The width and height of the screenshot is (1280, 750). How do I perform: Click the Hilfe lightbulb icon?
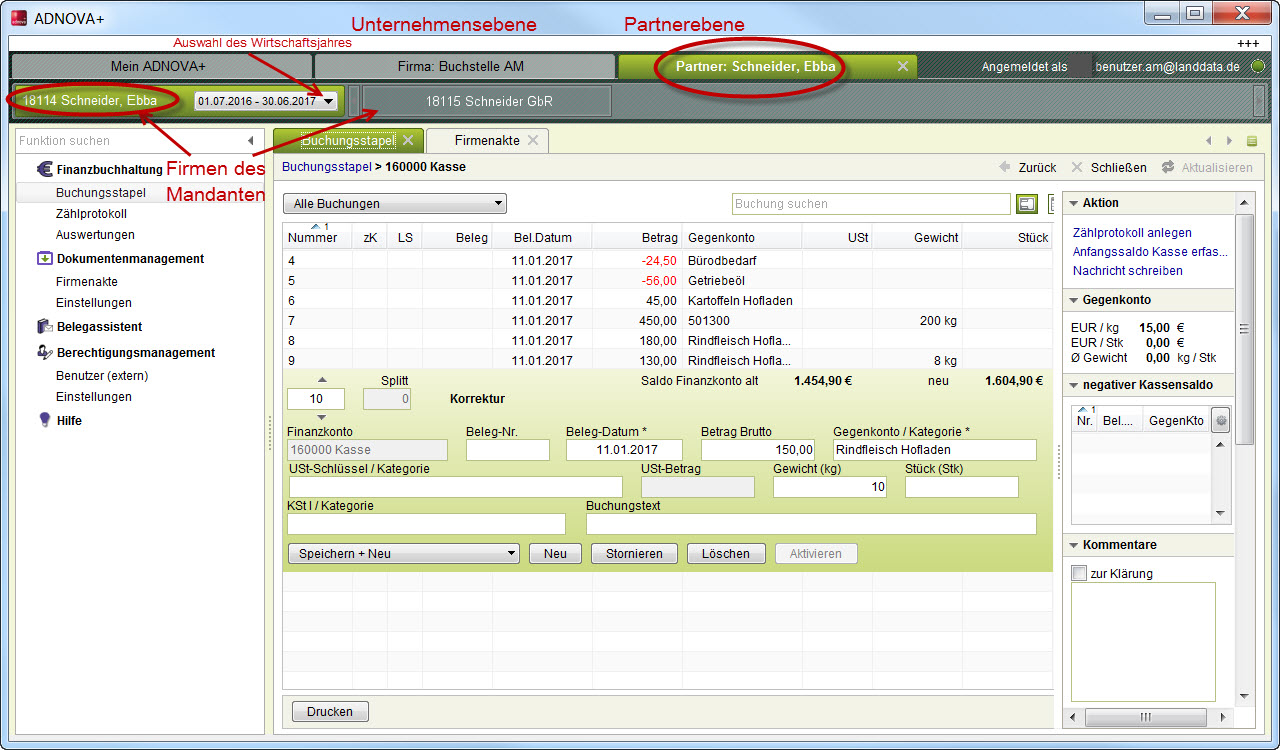tap(44, 421)
